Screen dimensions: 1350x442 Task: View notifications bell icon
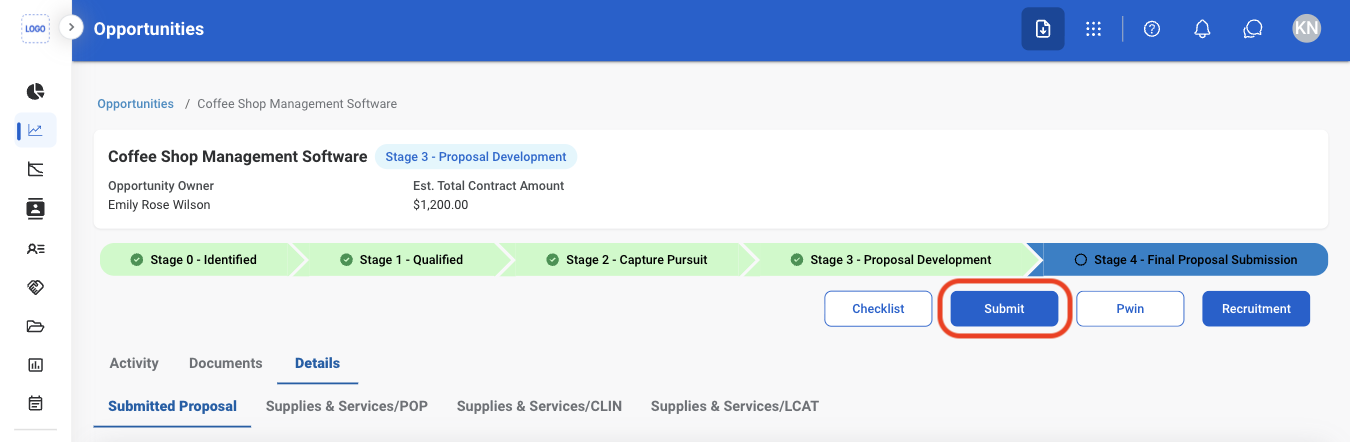tap(1203, 29)
